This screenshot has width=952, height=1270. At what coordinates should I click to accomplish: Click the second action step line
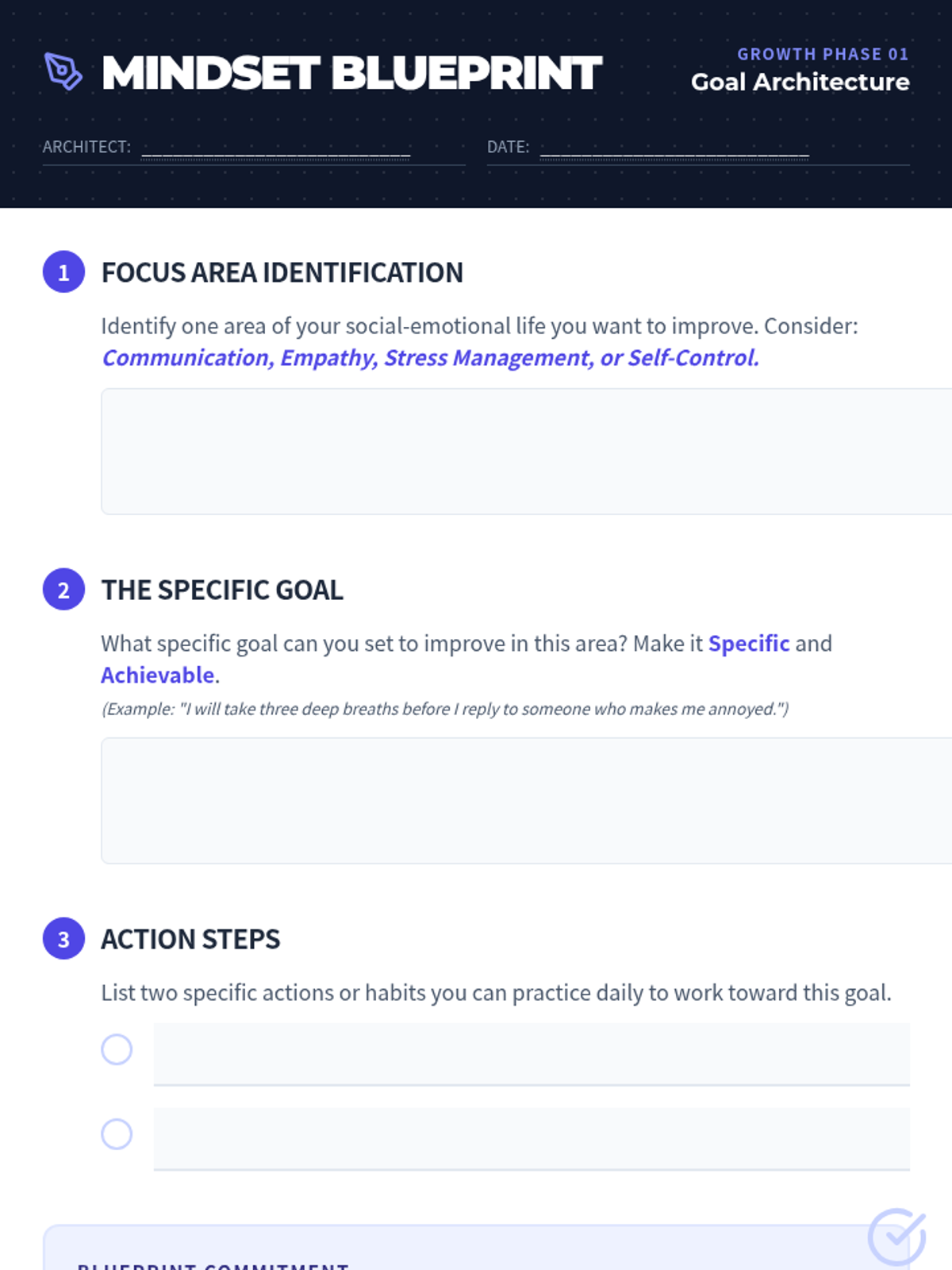pyautogui.click(x=532, y=1139)
